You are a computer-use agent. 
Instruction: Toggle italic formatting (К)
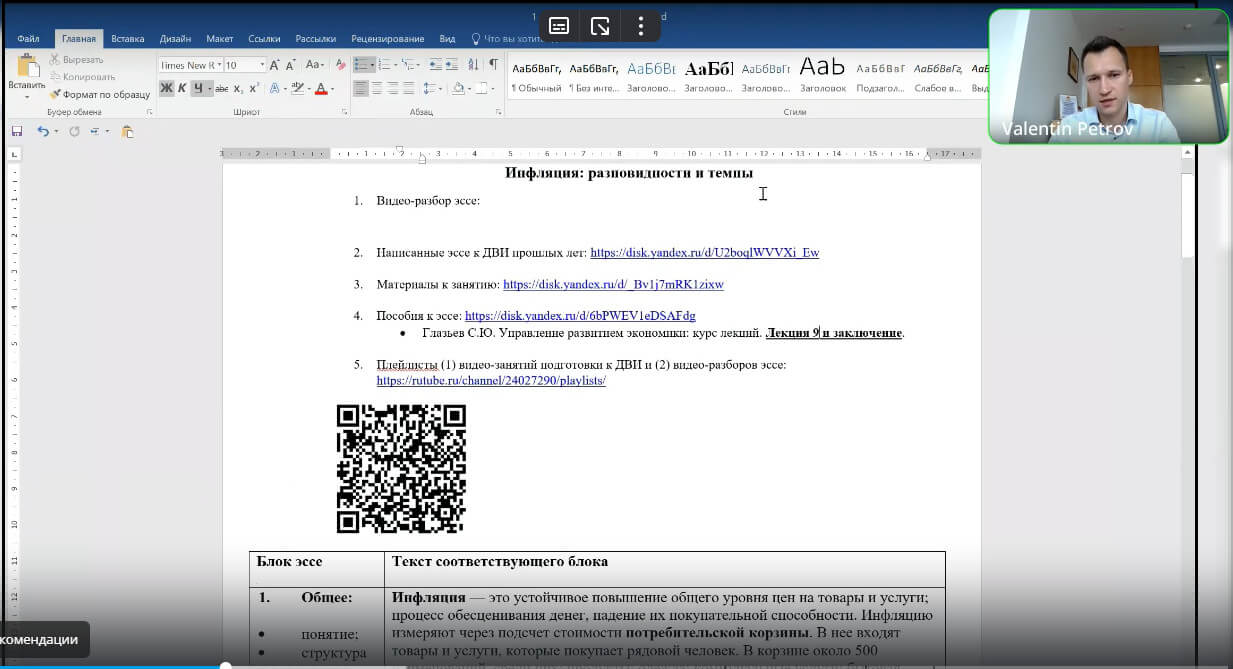click(x=183, y=88)
